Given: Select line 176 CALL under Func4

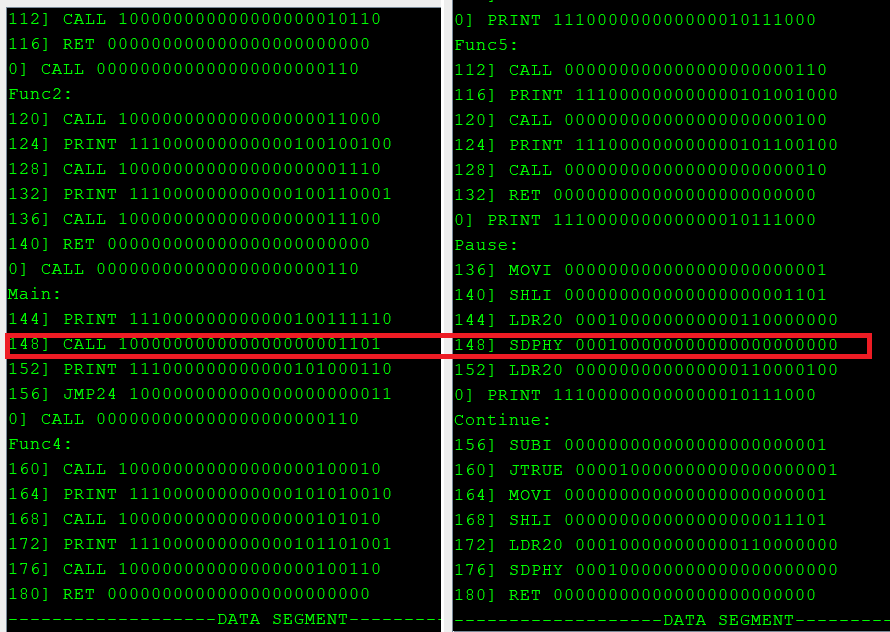Looking at the screenshot, I should pyautogui.click(x=194, y=568).
